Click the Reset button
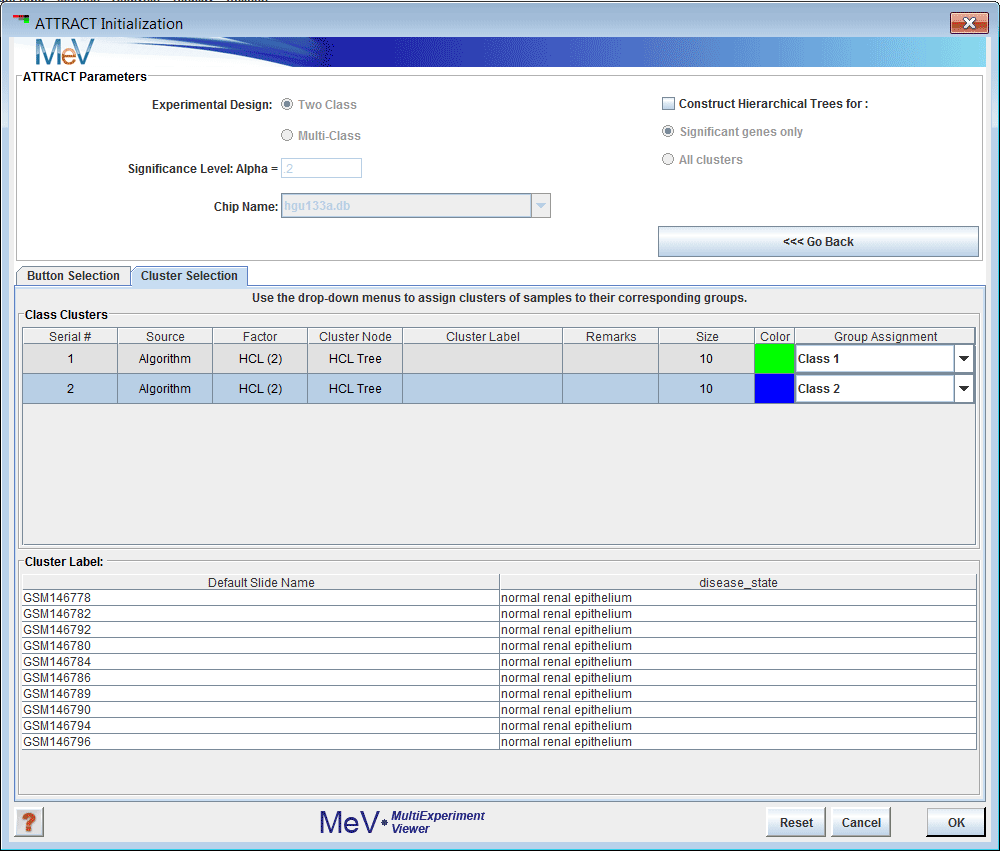The height and width of the screenshot is (851, 1000). click(796, 822)
